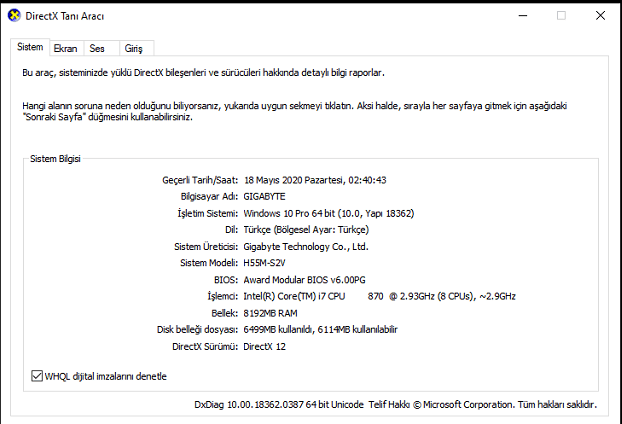622x424 pixels.
Task: Click the Disk belleği dosyası label
Action: click(x=197, y=330)
